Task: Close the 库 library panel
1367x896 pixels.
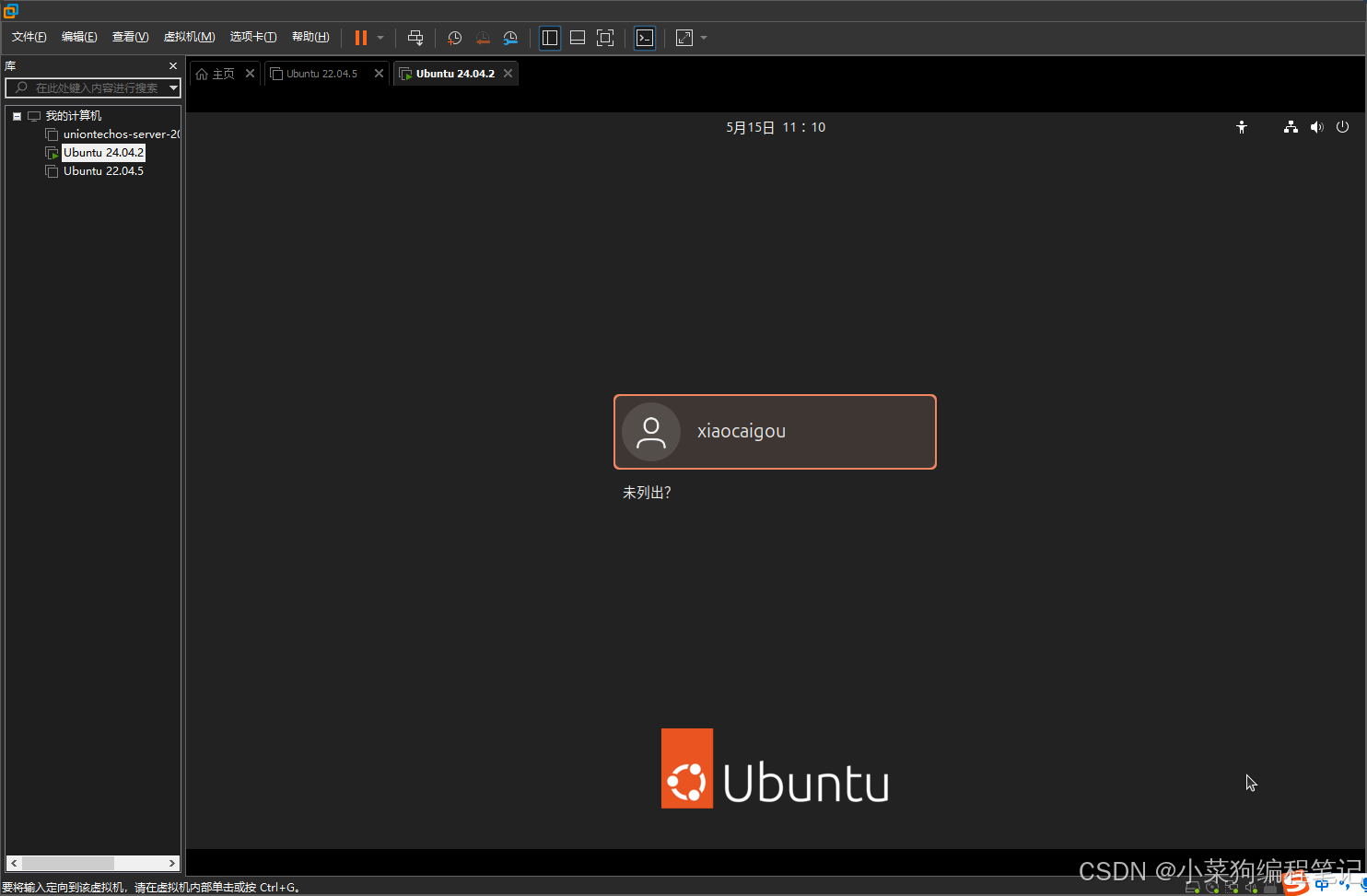Action: [x=173, y=66]
